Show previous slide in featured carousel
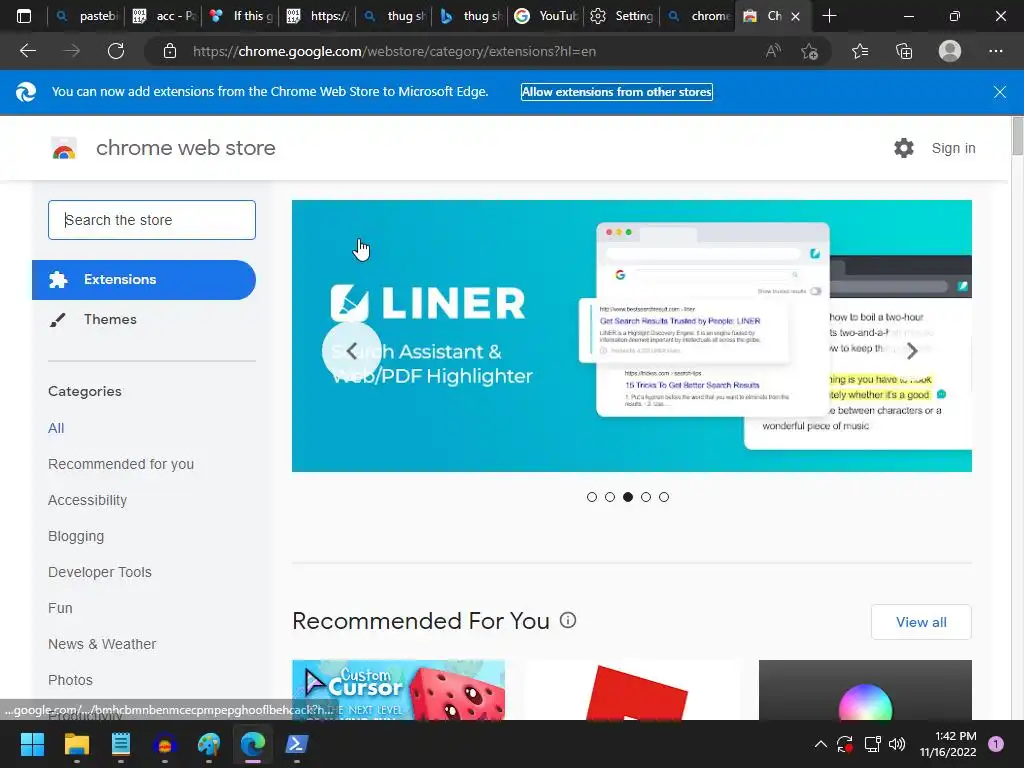The width and height of the screenshot is (1024, 768). click(x=351, y=351)
